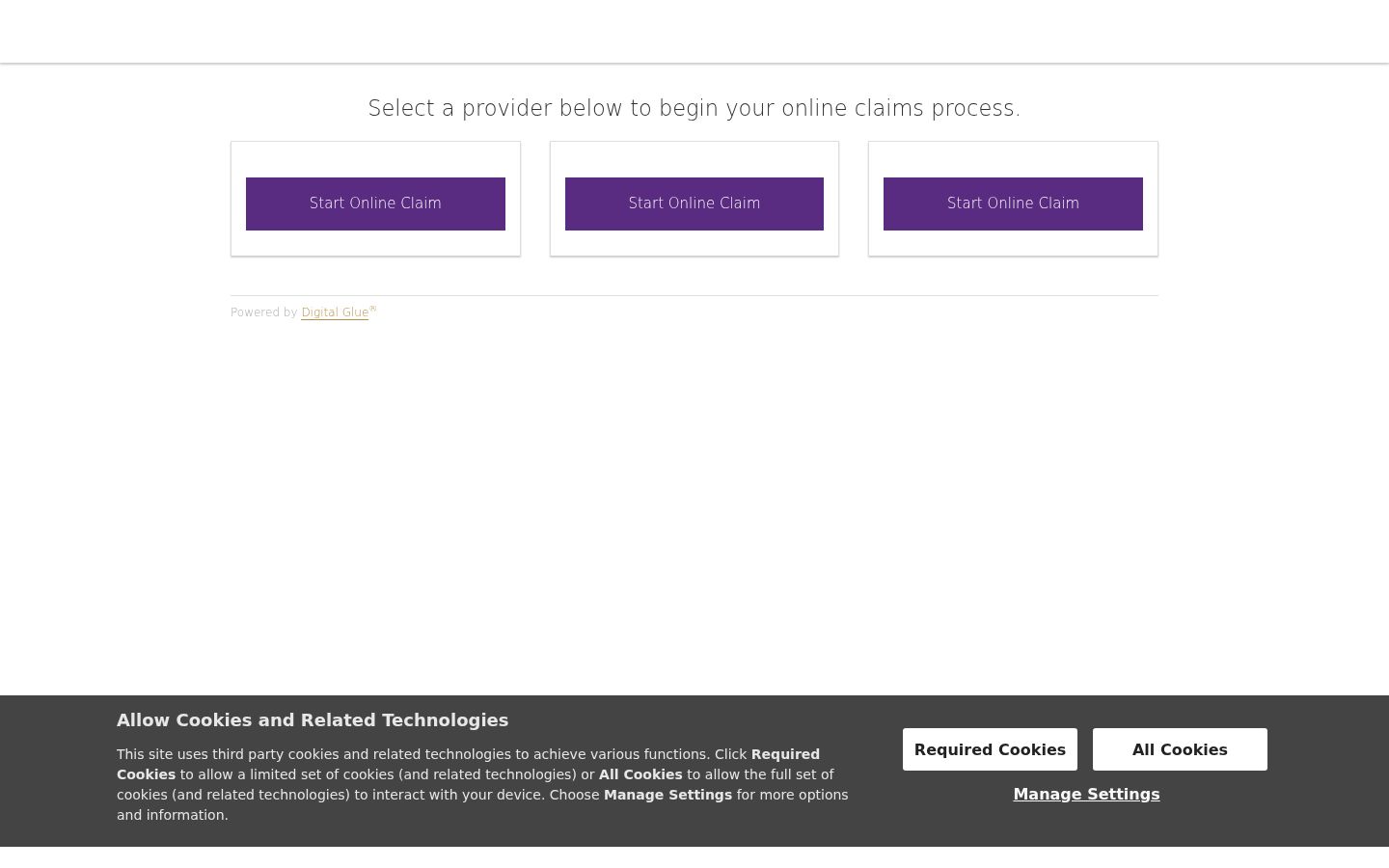Image resolution: width=1389 pixels, height=868 pixels.
Task: Click the "Select a provider below" heading
Action: tap(694, 108)
